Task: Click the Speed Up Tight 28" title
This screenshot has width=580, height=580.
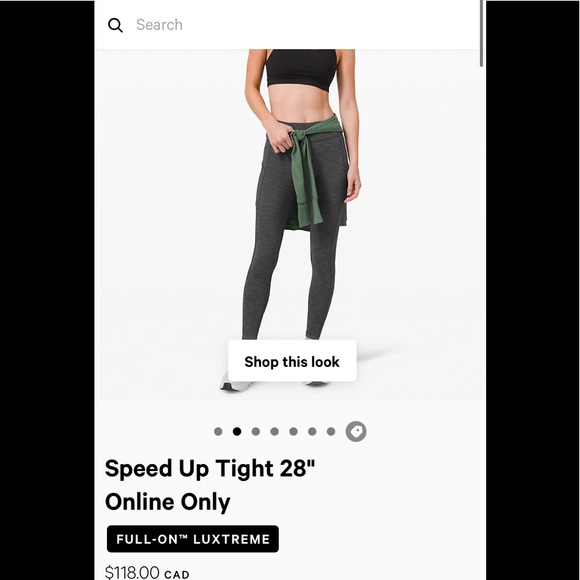Action: (x=210, y=469)
